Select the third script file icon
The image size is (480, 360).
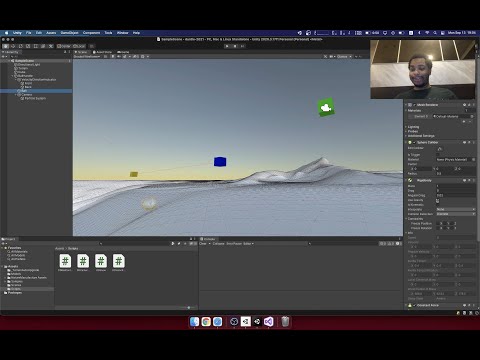click(x=101, y=261)
